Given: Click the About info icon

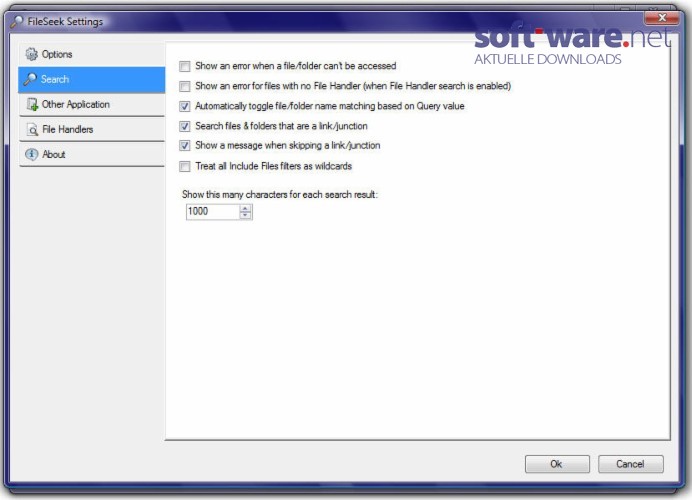Looking at the screenshot, I should click(31, 154).
